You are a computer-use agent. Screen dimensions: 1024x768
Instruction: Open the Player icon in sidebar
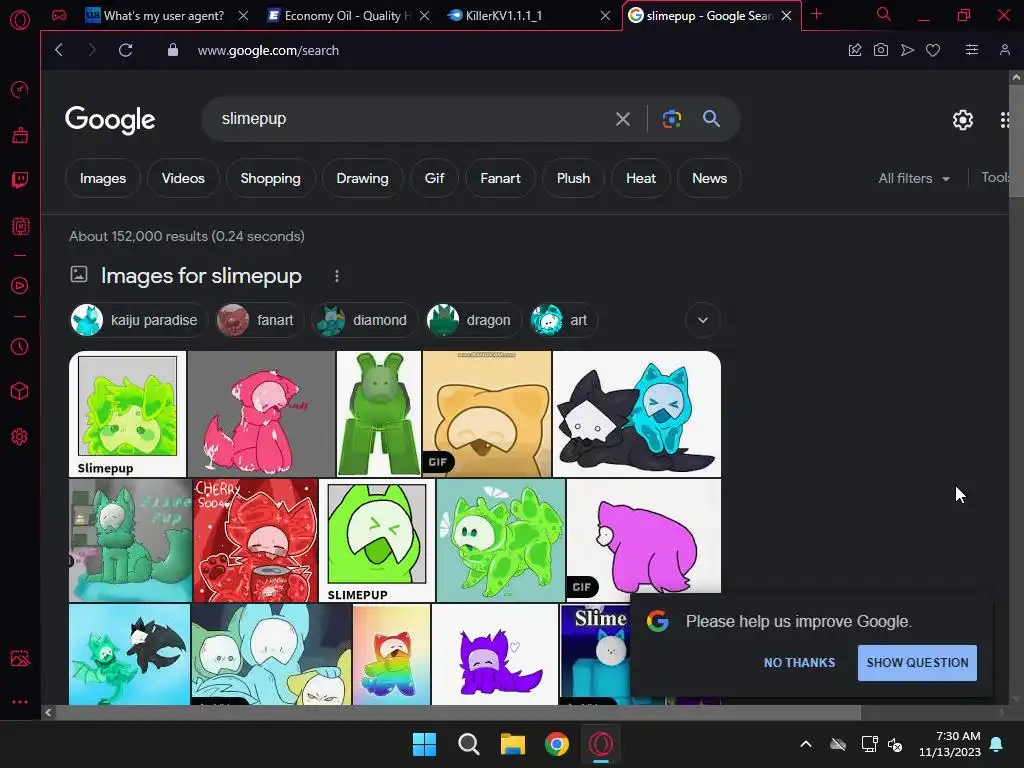pos(20,285)
